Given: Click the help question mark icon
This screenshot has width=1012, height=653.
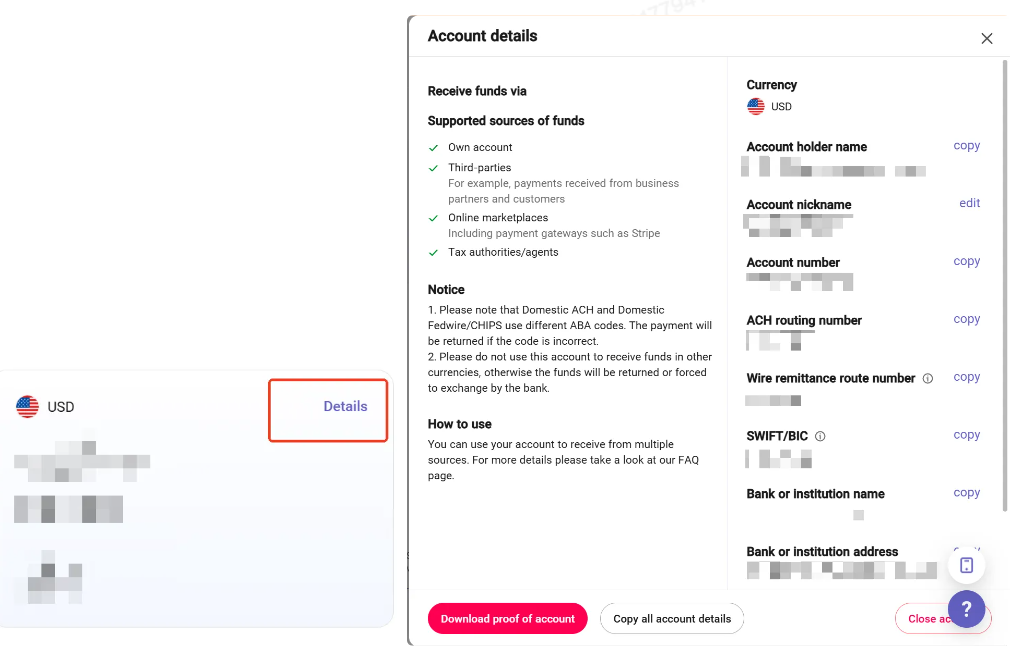Looking at the screenshot, I should (x=967, y=608).
